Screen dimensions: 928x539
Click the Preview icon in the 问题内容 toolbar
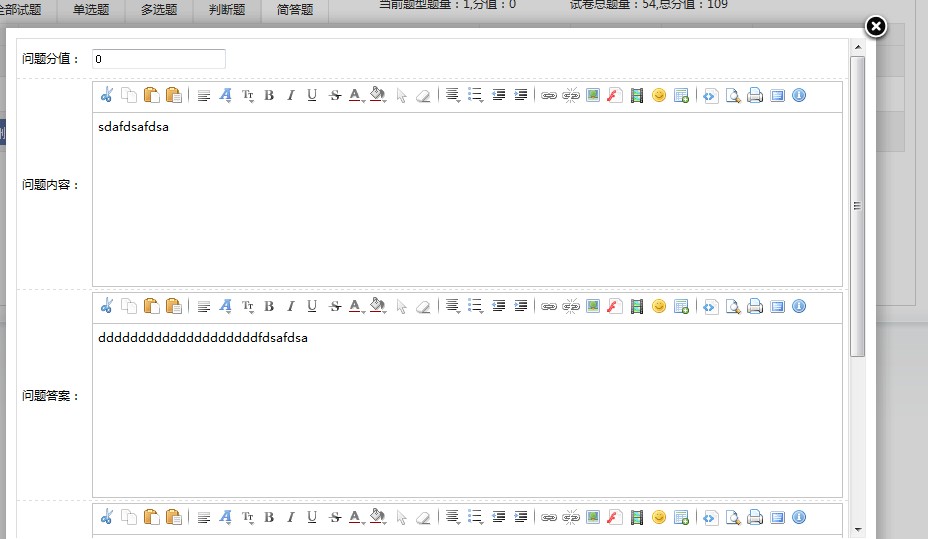pos(733,95)
